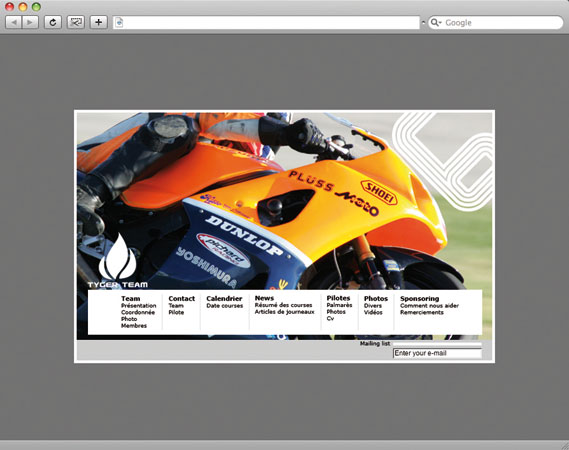Screen dimensions: 569x450
Task: Open Vidéos under Photos
Action: [373, 312]
